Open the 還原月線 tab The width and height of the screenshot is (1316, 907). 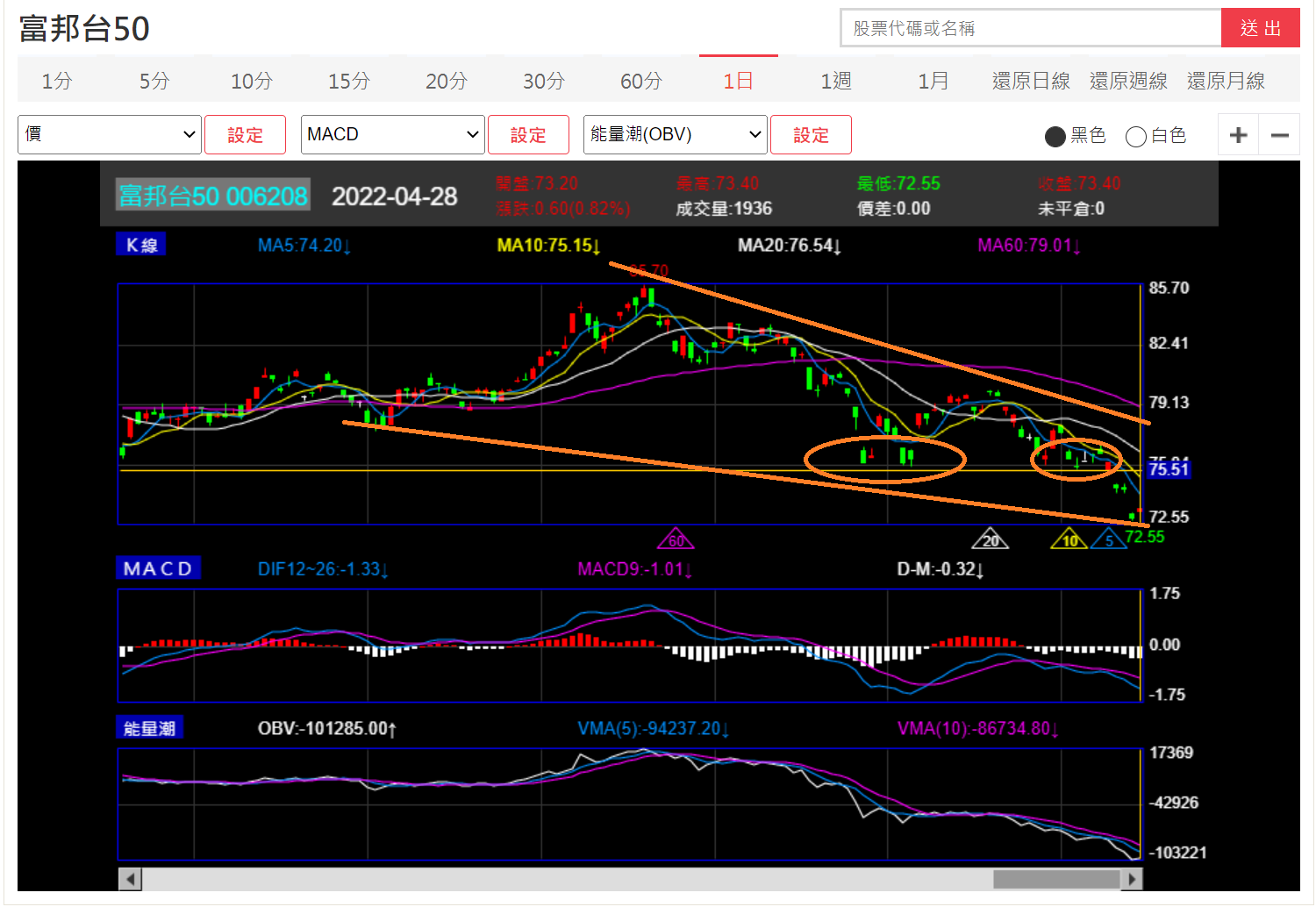[x=1226, y=81]
